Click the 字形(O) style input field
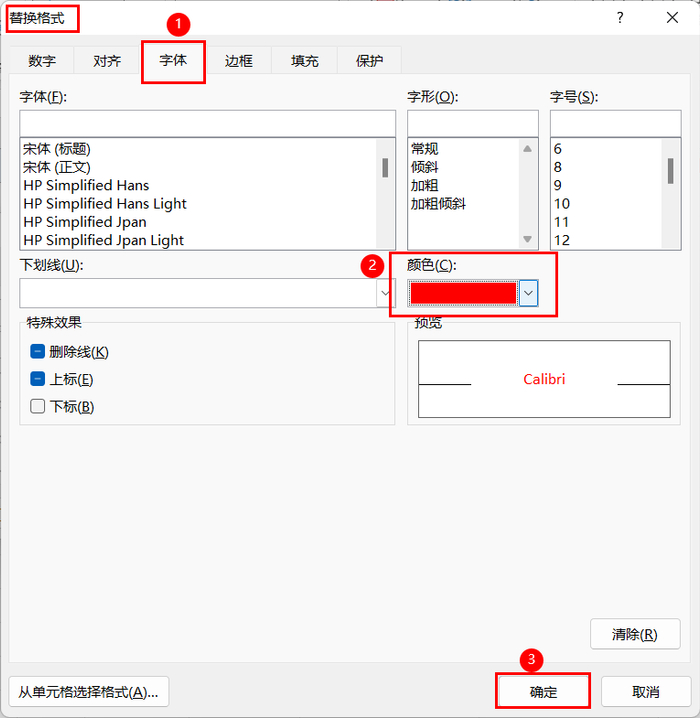The image size is (700, 718). point(472,123)
